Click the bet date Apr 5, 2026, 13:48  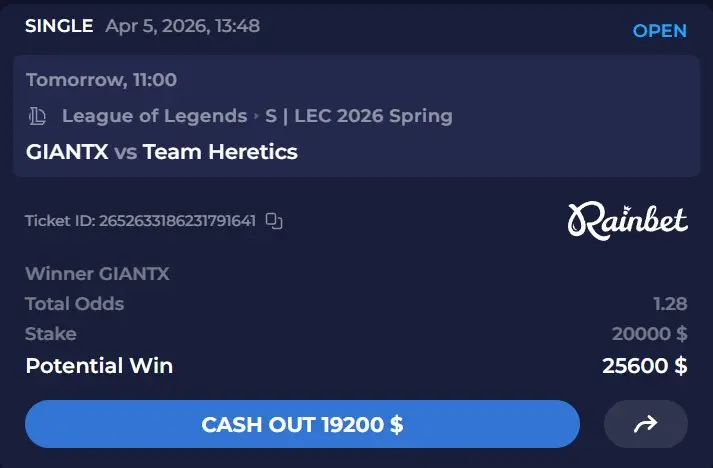tap(183, 26)
